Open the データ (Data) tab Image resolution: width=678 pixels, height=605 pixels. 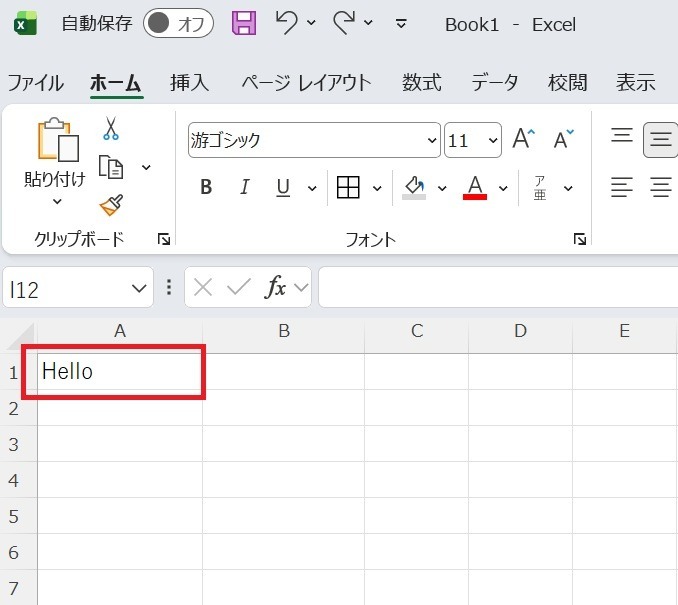tap(494, 83)
